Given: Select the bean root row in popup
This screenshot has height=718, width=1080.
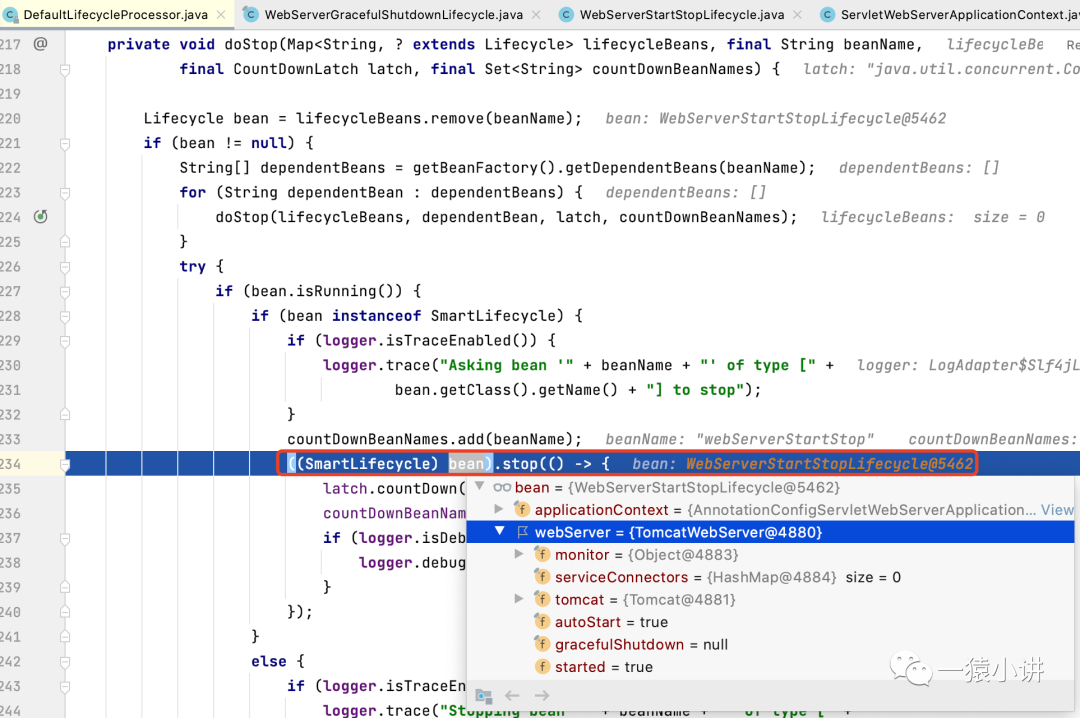Looking at the screenshot, I should click(x=770, y=487).
